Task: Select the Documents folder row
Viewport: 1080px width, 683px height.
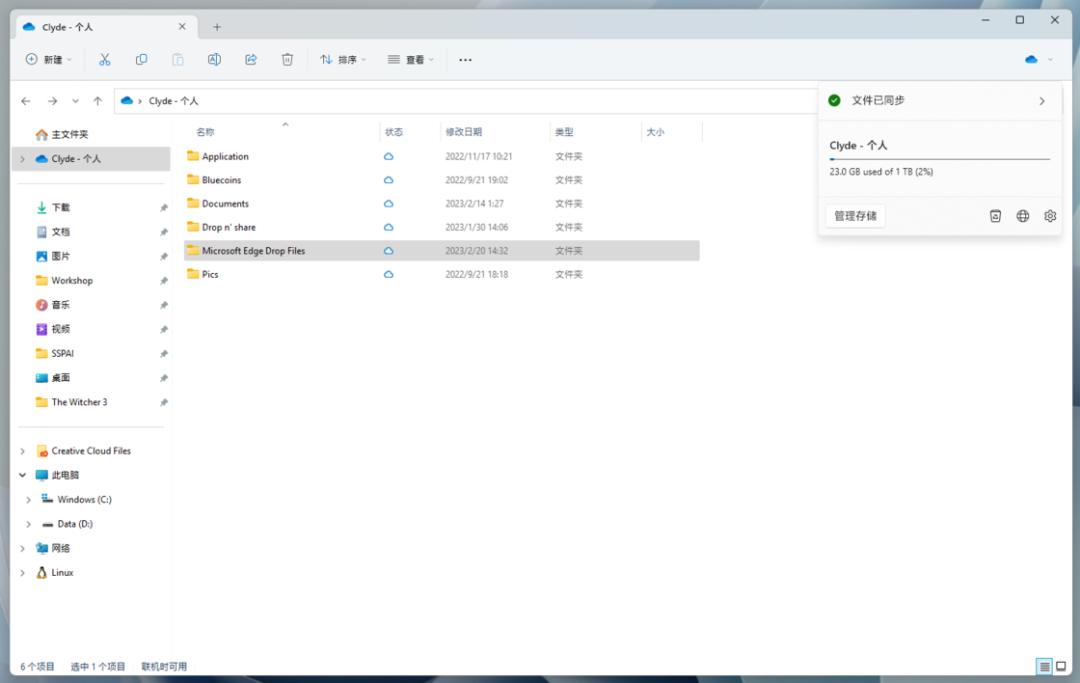Action: point(225,204)
